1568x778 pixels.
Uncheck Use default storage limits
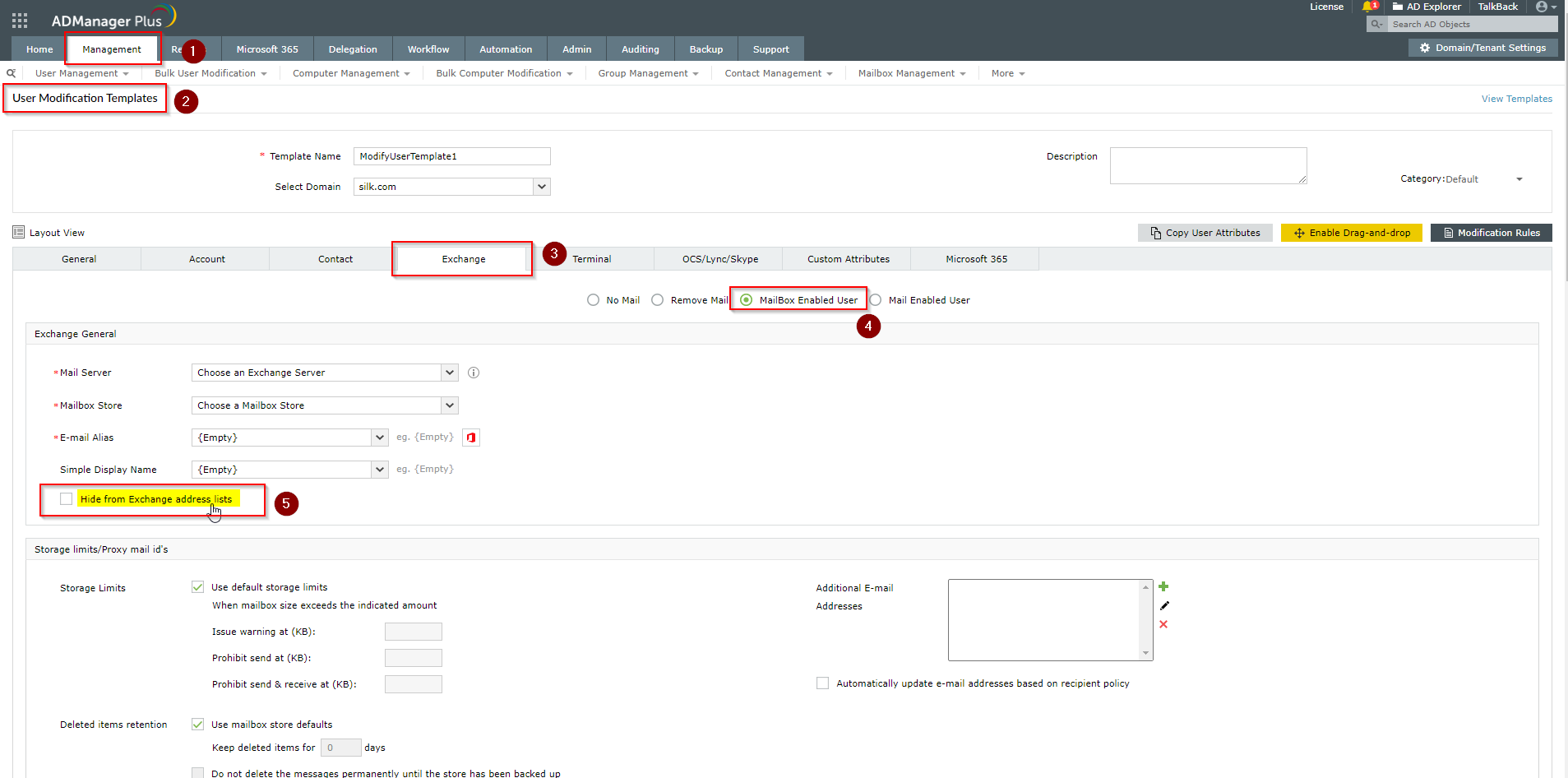198,587
